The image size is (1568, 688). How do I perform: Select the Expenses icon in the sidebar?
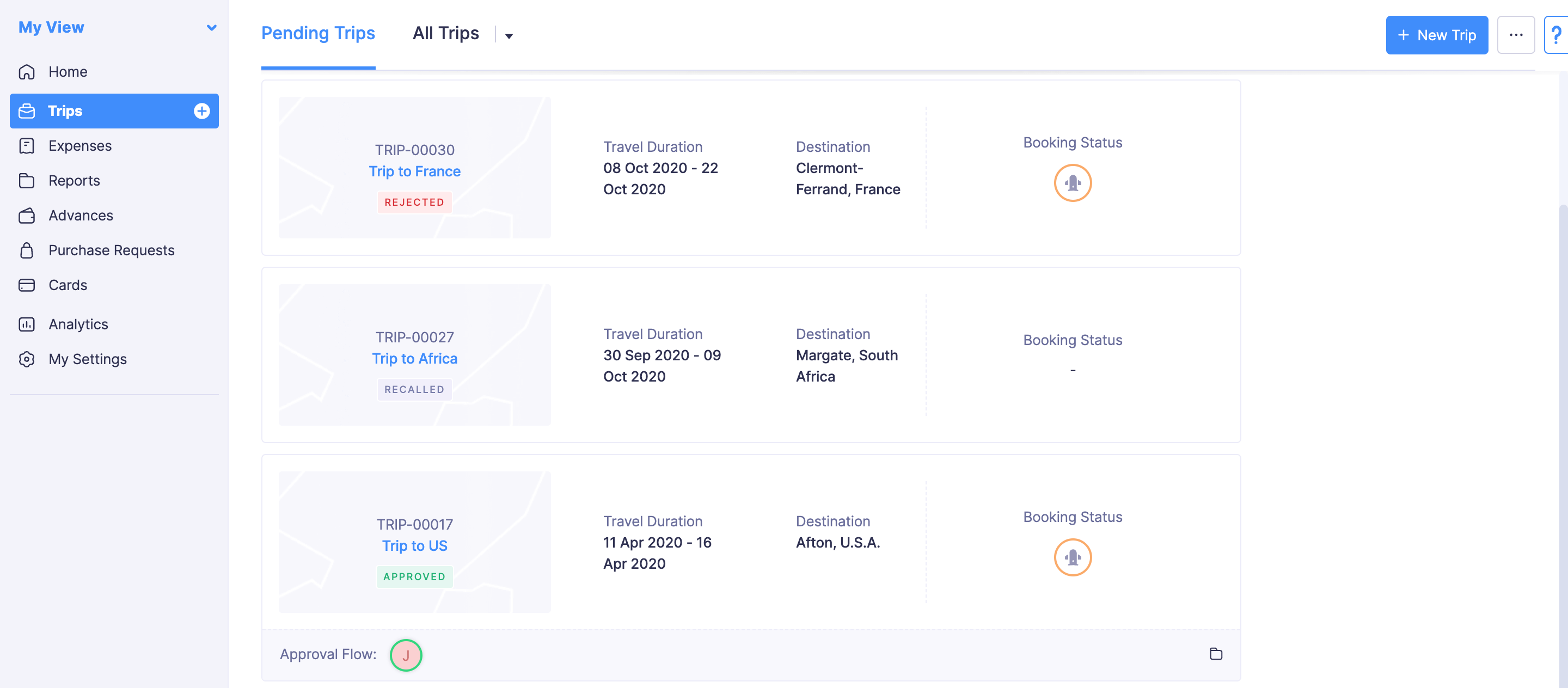pyautogui.click(x=27, y=145)
